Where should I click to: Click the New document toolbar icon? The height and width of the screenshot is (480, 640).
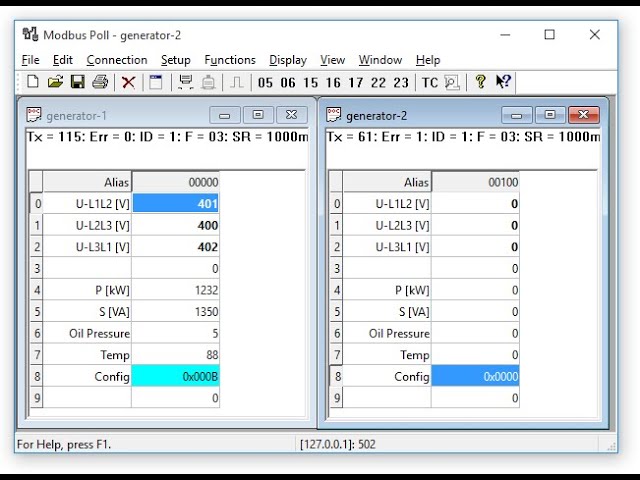32,82
